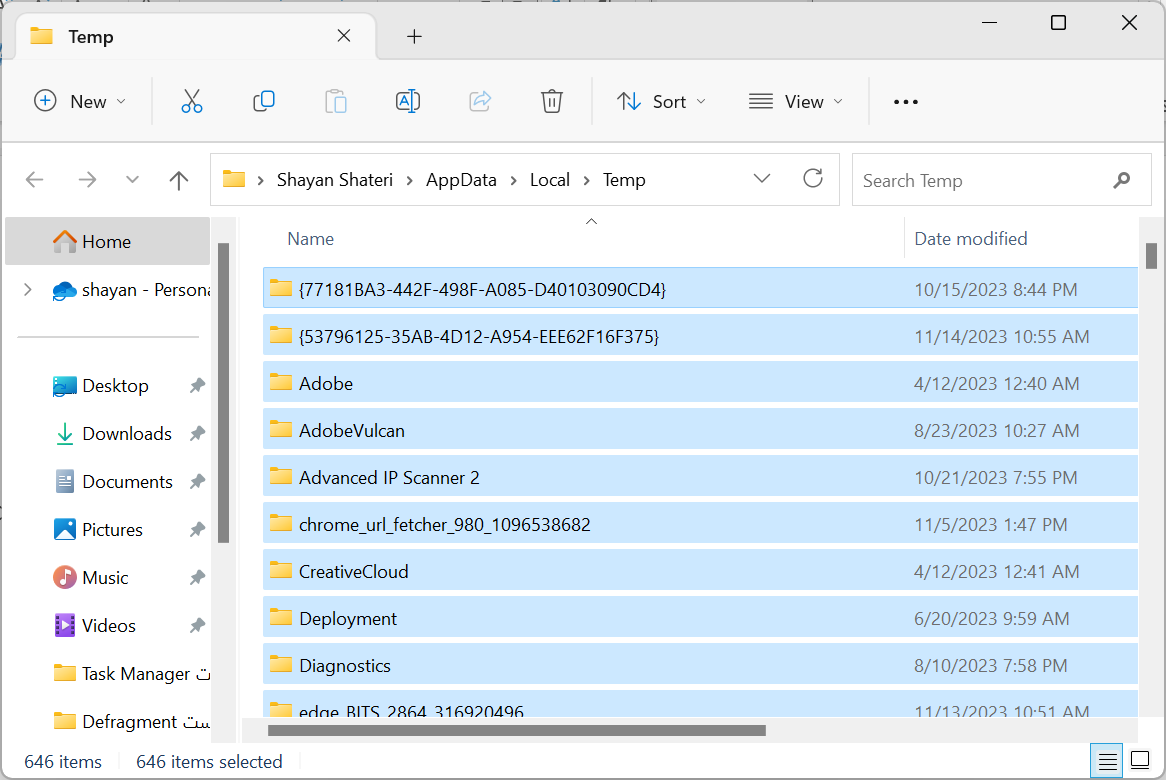Select chrome_url_fetcher_980_1096538682 folder
This screenshot has height=780, width=1166.
(x=700, y=524)
